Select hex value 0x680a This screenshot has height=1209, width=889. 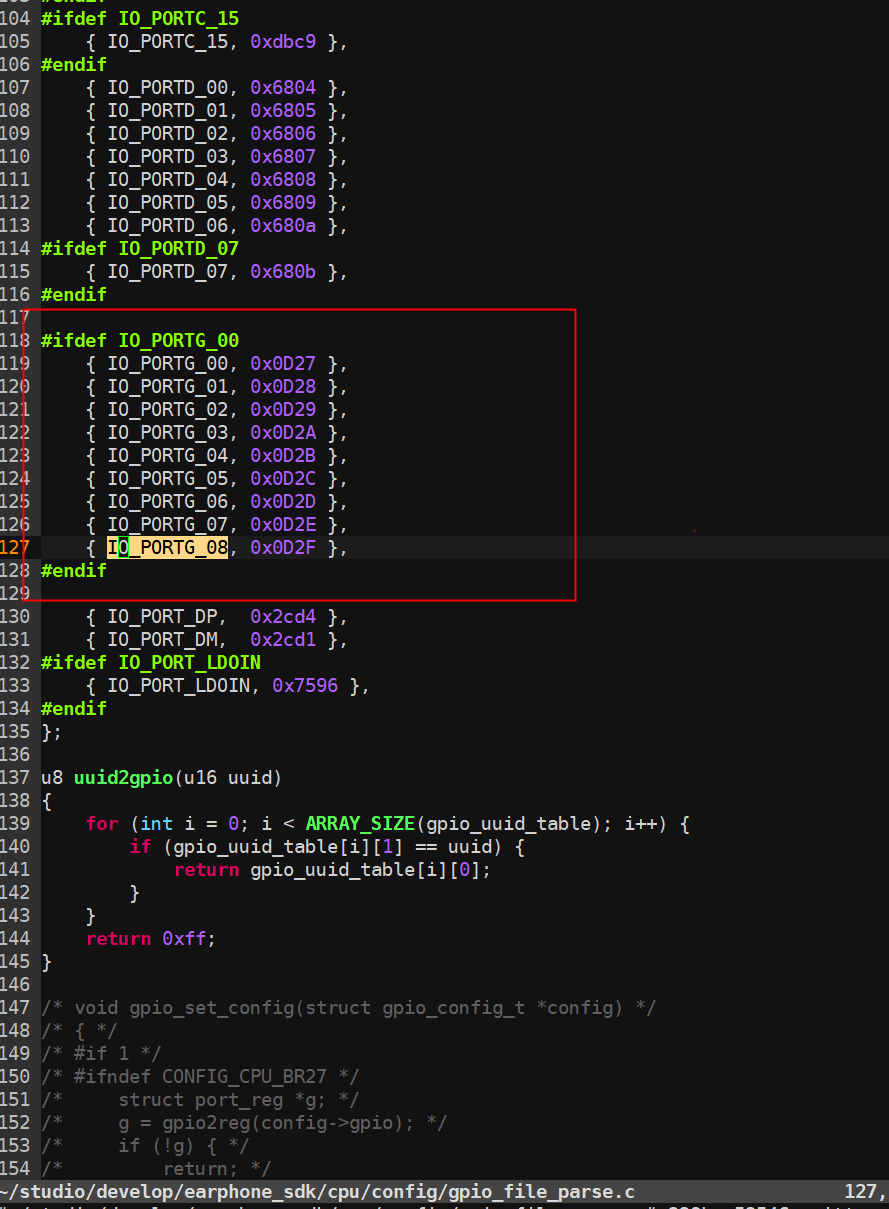pos(283,226)
